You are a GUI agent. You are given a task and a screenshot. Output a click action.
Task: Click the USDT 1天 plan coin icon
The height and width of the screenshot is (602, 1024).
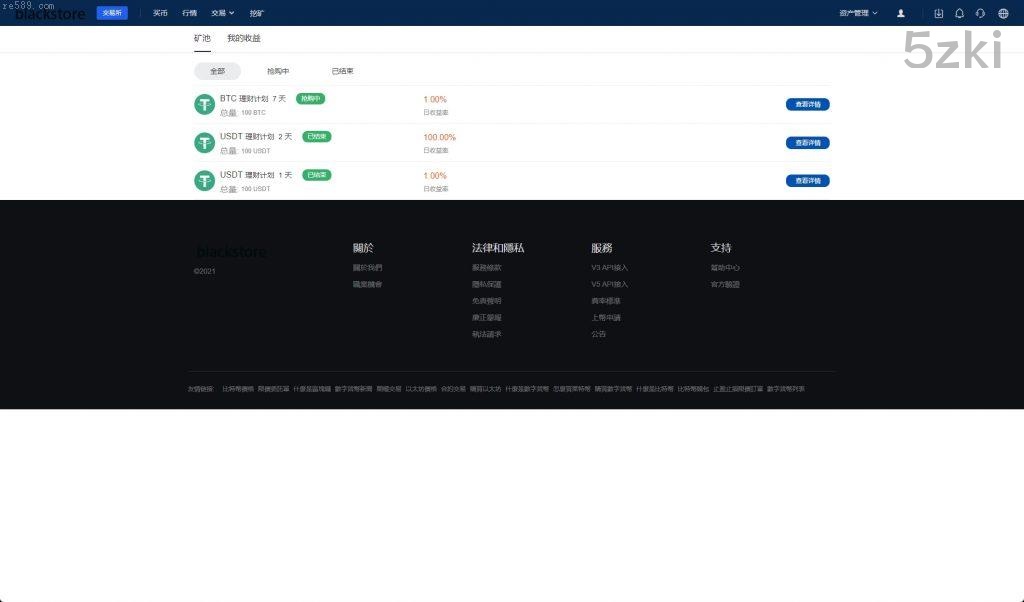[205, 181]
